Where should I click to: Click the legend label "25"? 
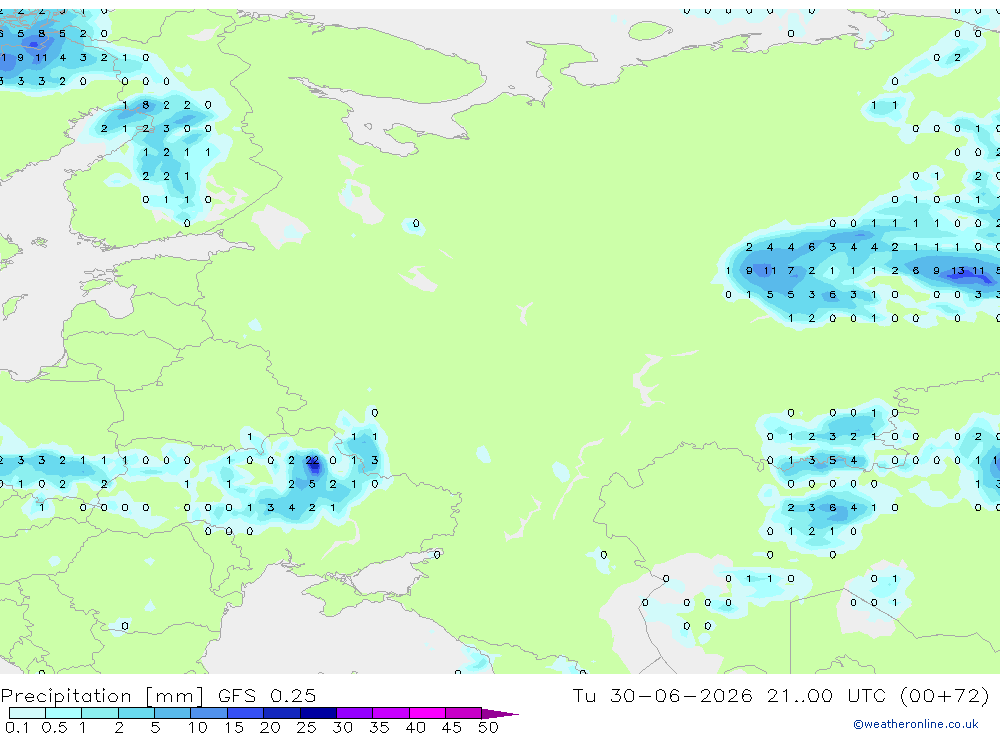point(306,727)
